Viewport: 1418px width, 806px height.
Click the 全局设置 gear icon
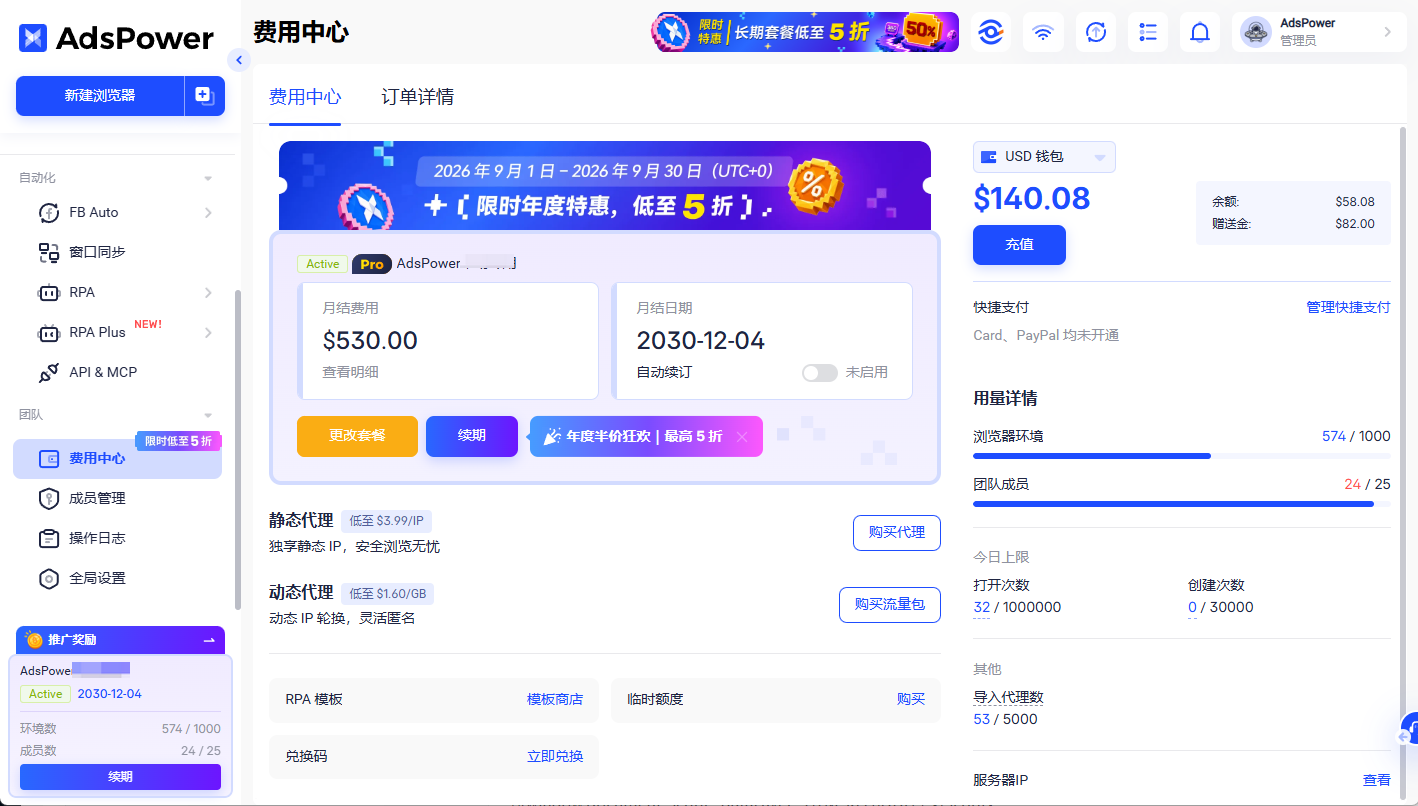[x=49, y=578]
